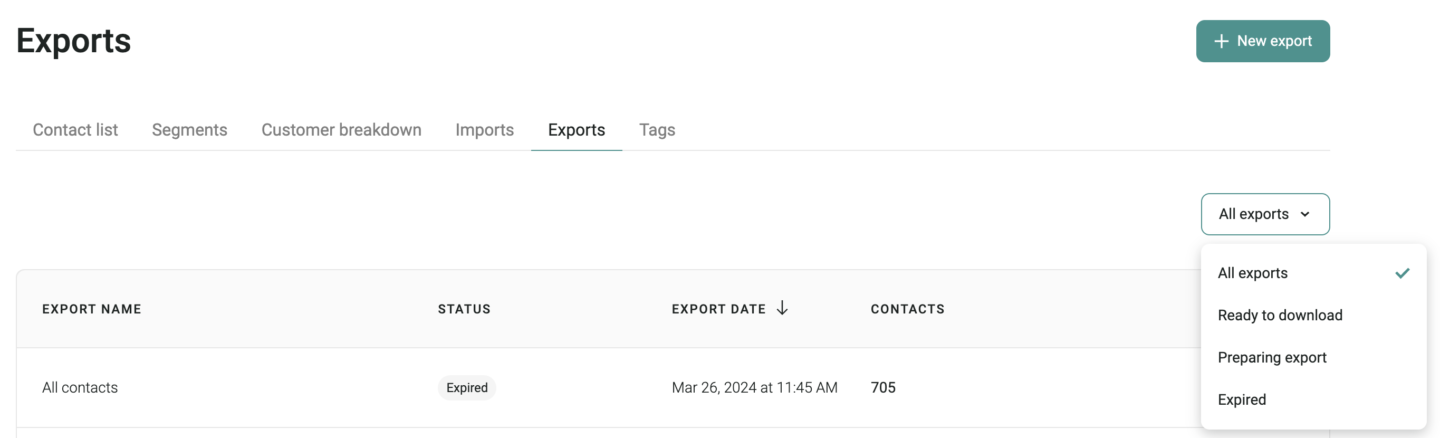Select the Exports tab
The image size is (1440, 438).
click(576, 130)
